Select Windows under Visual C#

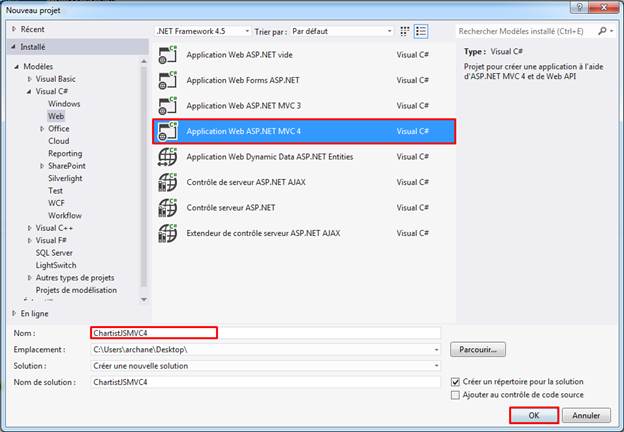click(64, 104)
